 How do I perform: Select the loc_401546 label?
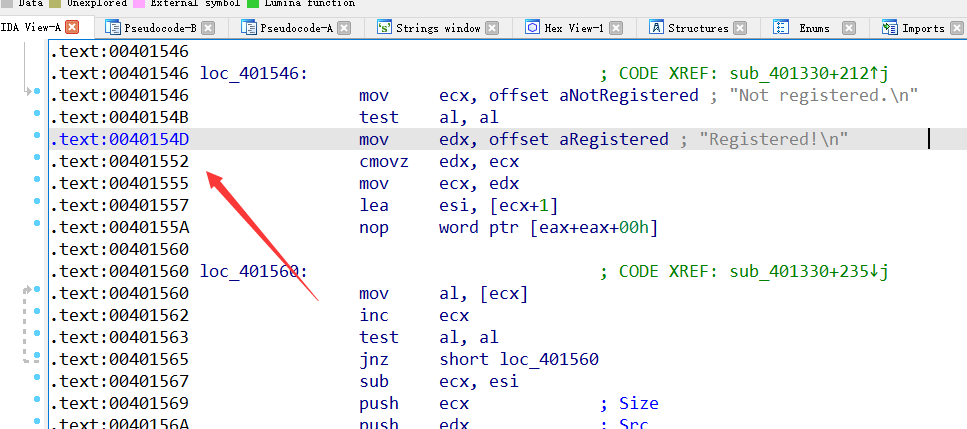[x=254, y=73]
